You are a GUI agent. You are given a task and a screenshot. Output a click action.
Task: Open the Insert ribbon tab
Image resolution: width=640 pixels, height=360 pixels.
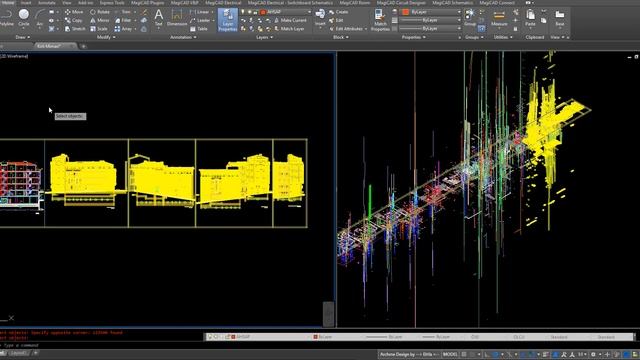click(x=26, y=2)
